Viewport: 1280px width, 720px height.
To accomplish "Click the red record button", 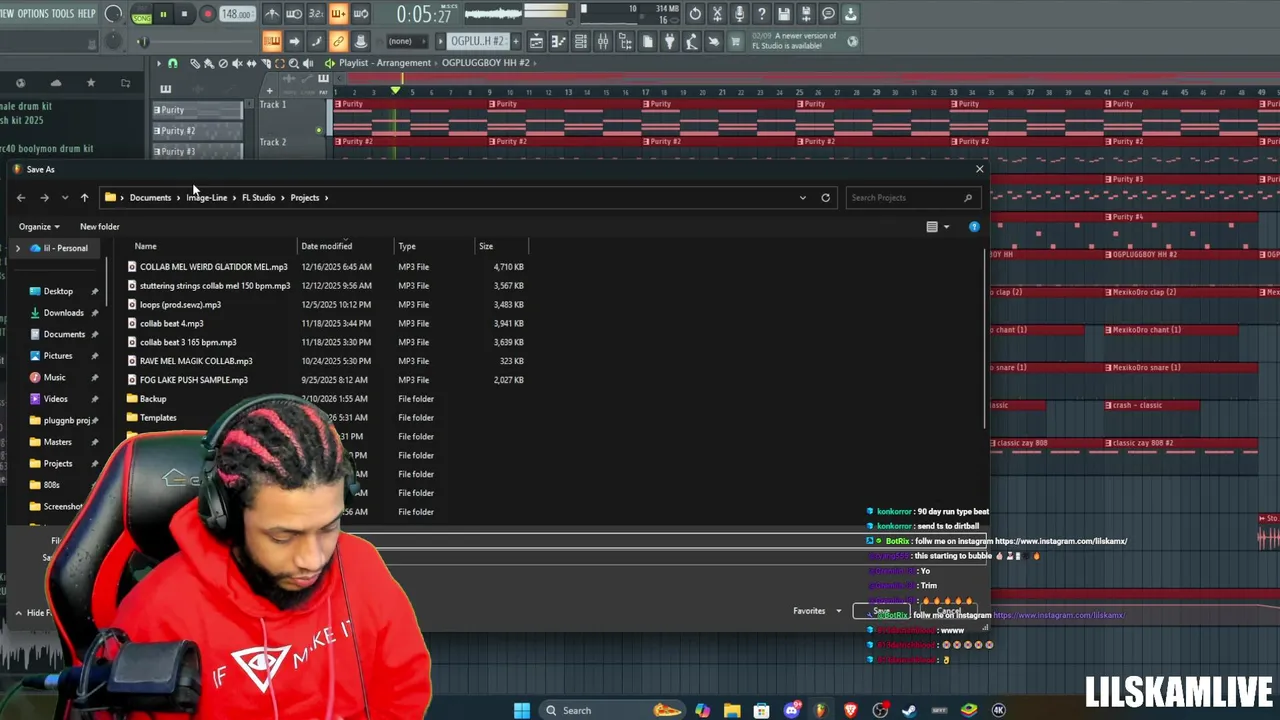I will click(x=207, y=14).
